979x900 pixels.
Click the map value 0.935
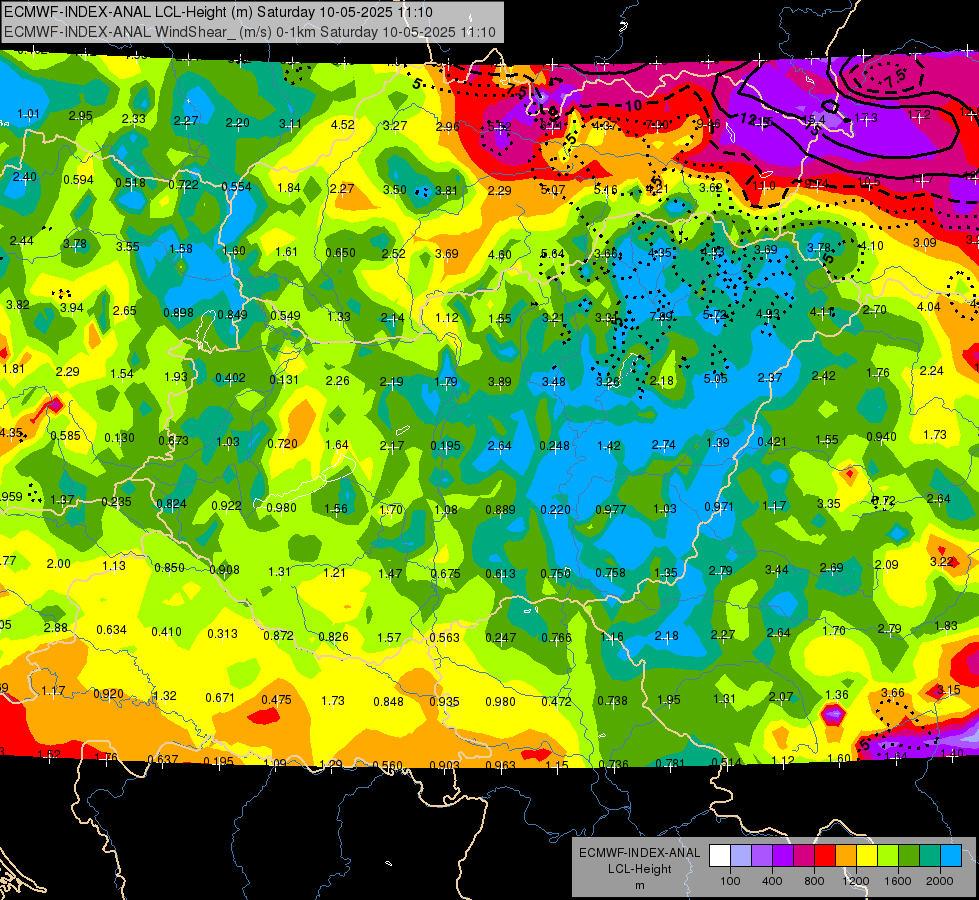[445, 702]
